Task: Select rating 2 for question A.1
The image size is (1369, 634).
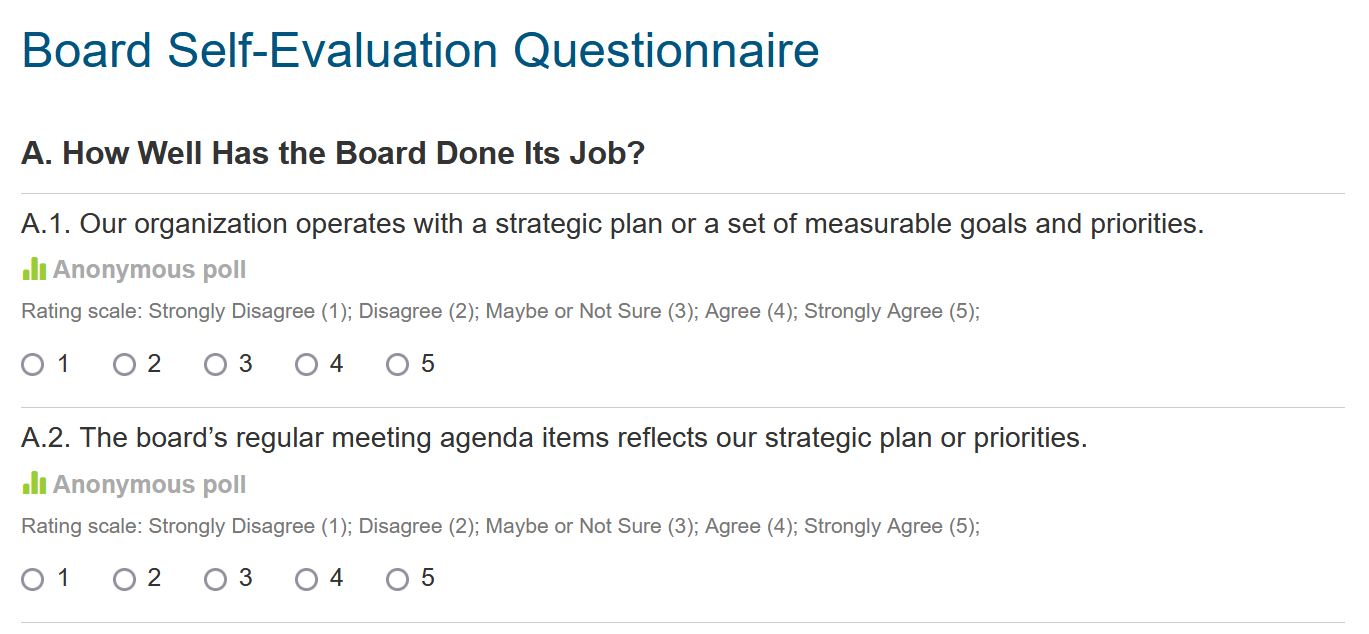Action: (x=124, y=365)
